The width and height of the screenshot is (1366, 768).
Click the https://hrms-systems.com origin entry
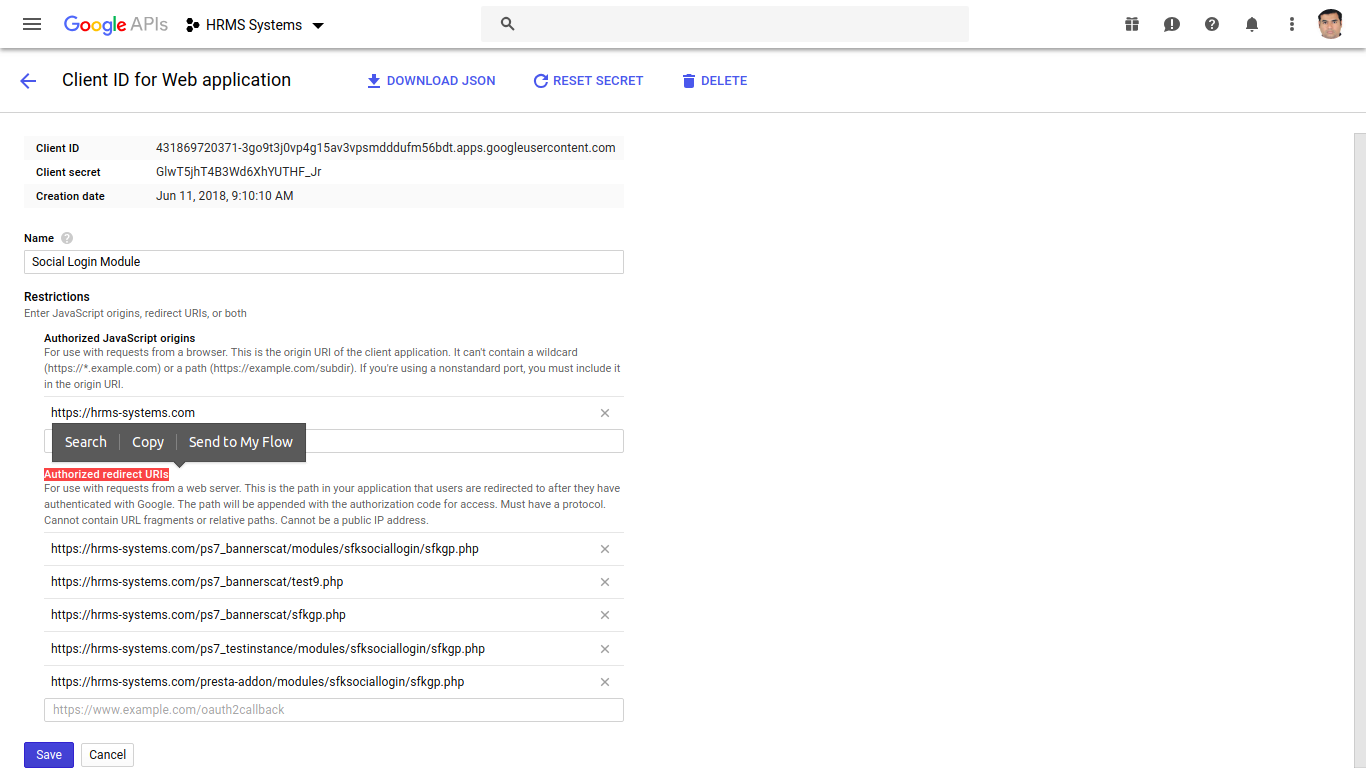click(123, 413)
